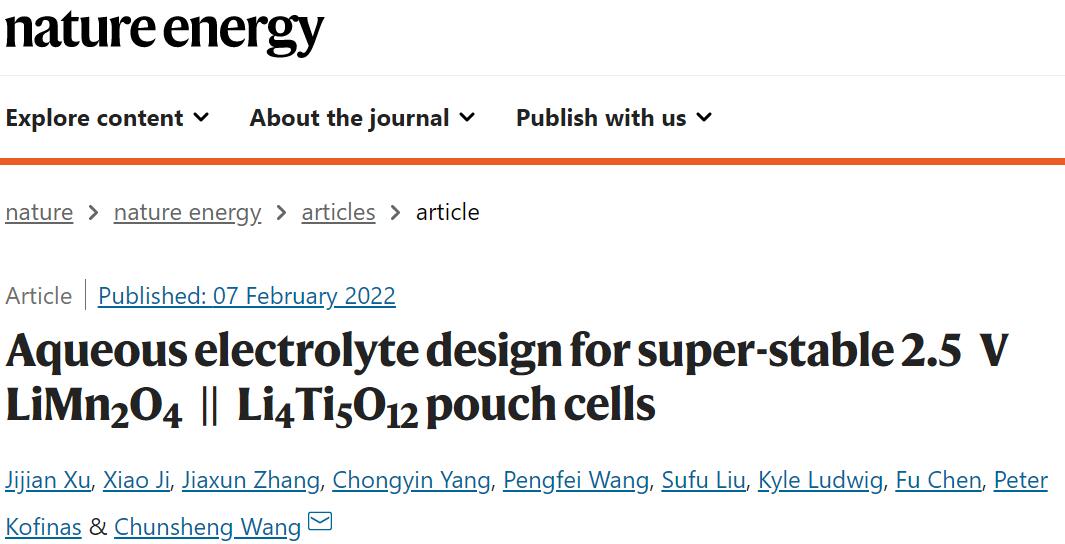This screenshot has height=544, width=1065.
Task: Click the Kyle Ludwig author link
Action: (820, 481)
